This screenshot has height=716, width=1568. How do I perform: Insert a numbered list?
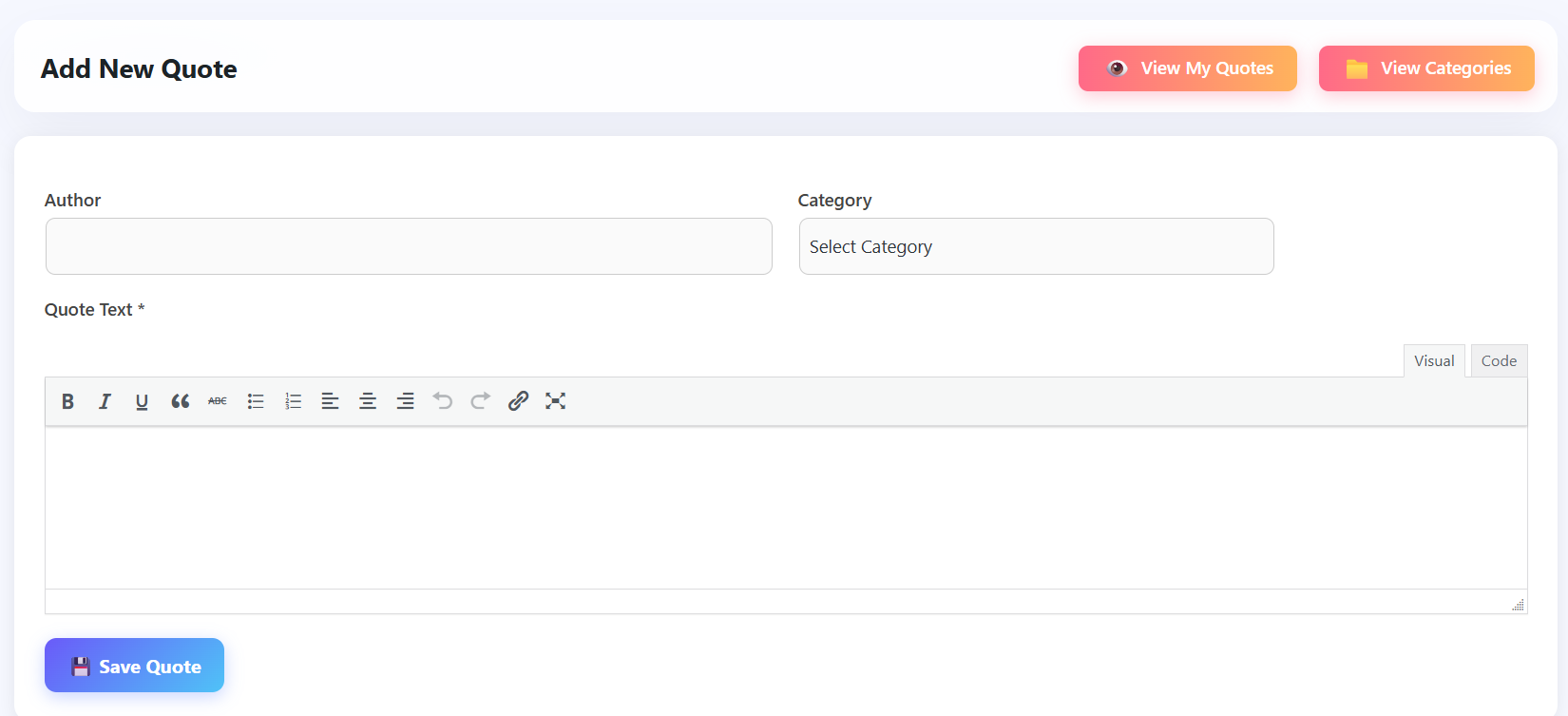293,401
